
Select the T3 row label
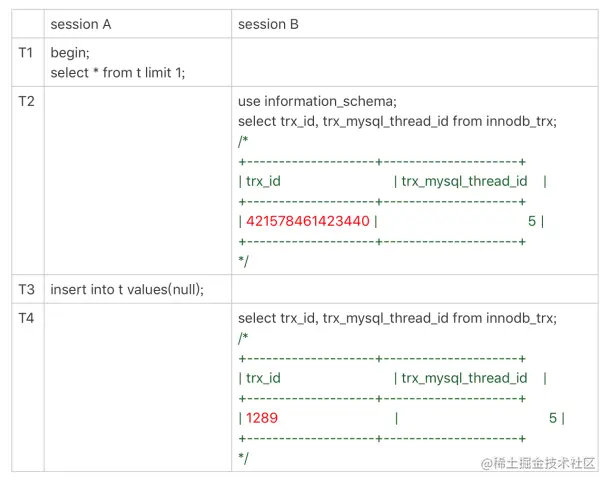tap(26, 289)
